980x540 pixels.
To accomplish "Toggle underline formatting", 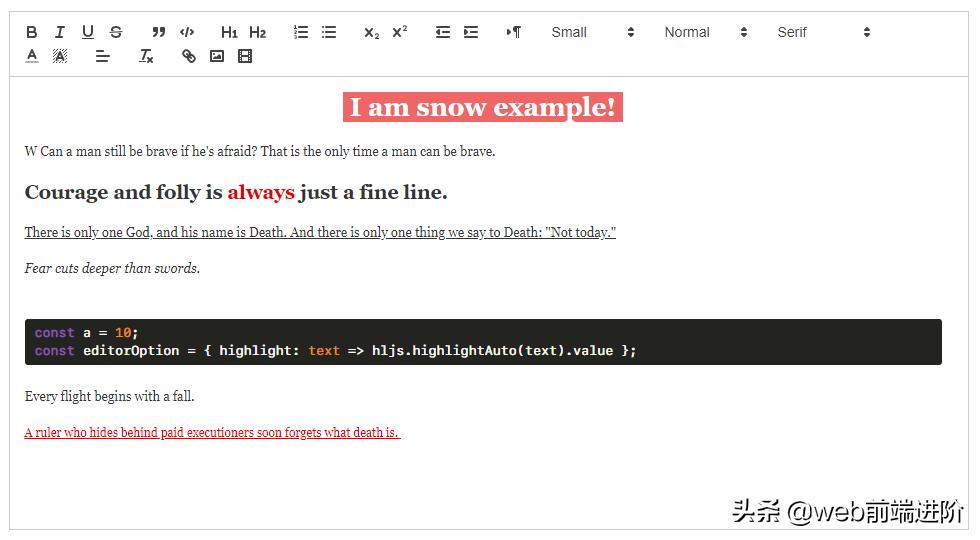I will click(88, 32).
